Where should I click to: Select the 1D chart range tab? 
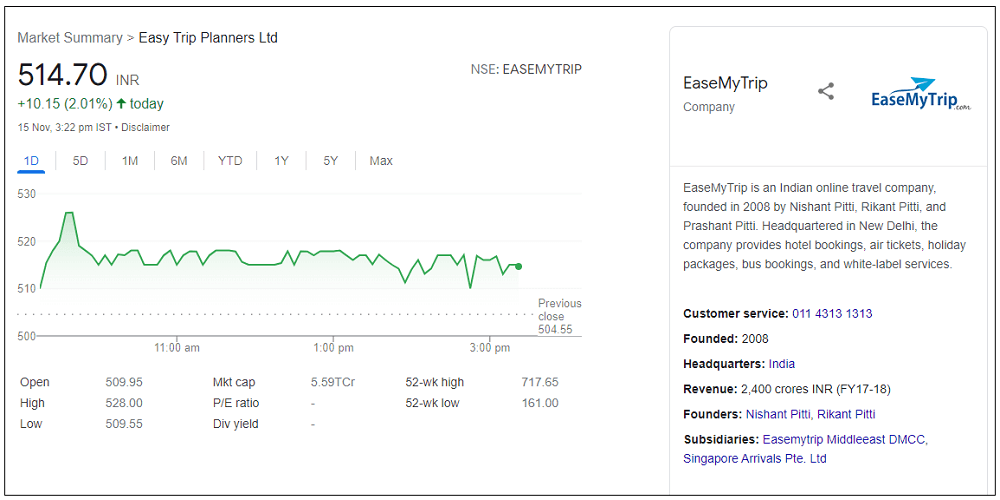pyautogui.click(x=31, y=161)
